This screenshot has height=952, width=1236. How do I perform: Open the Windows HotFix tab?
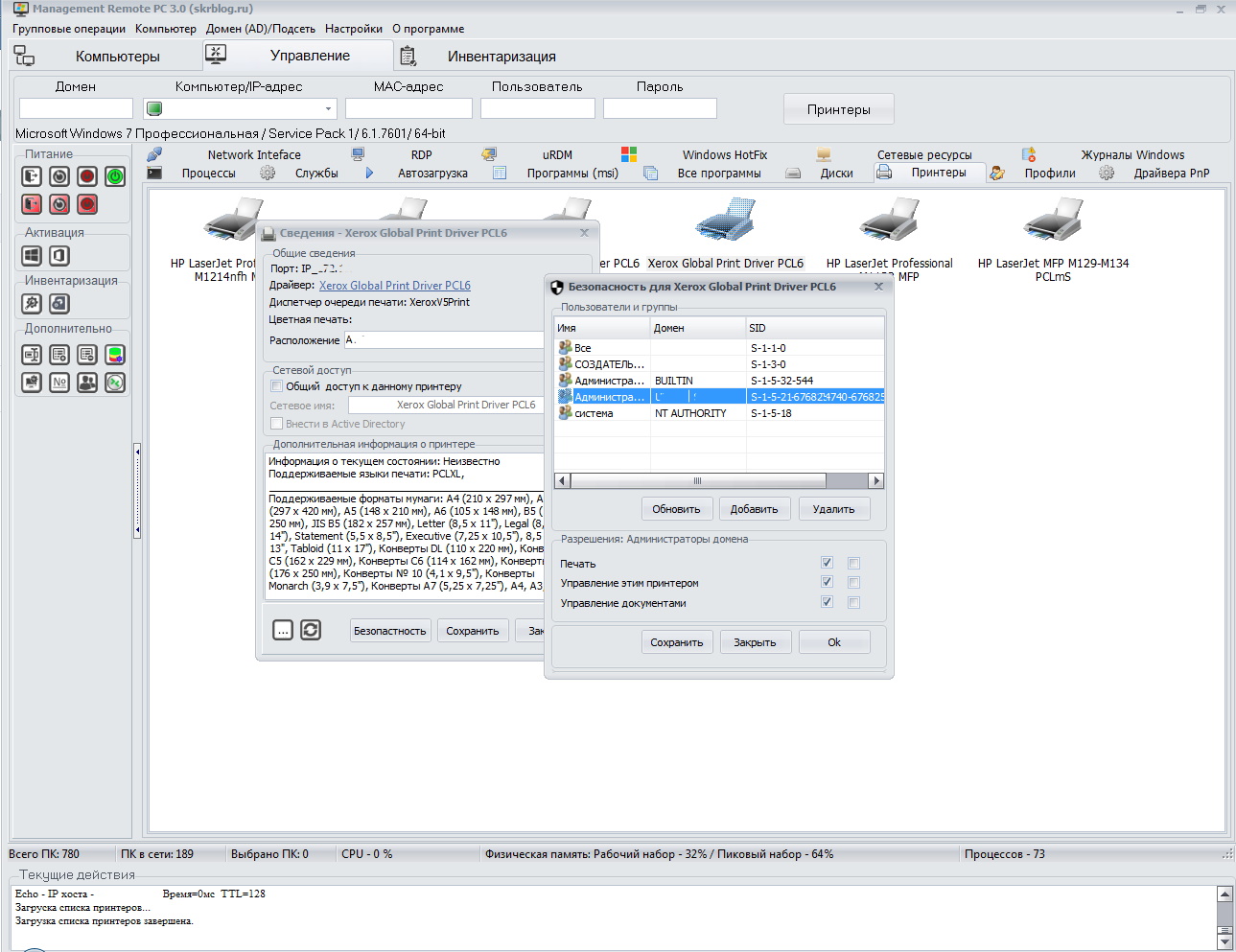(725, 154)
